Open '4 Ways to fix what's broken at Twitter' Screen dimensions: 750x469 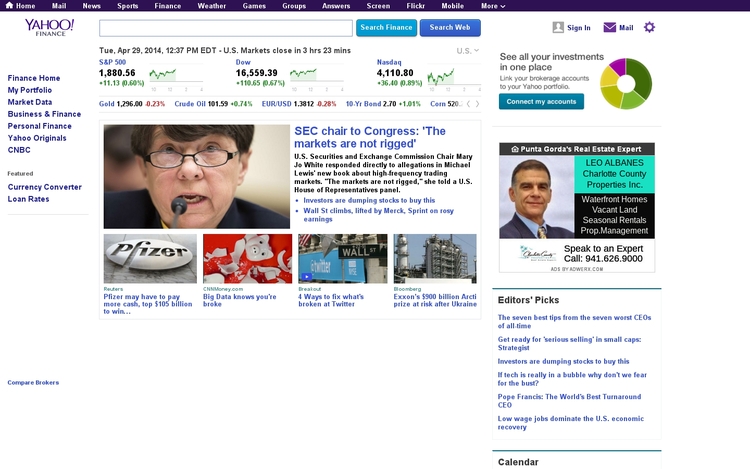point(331,300)
